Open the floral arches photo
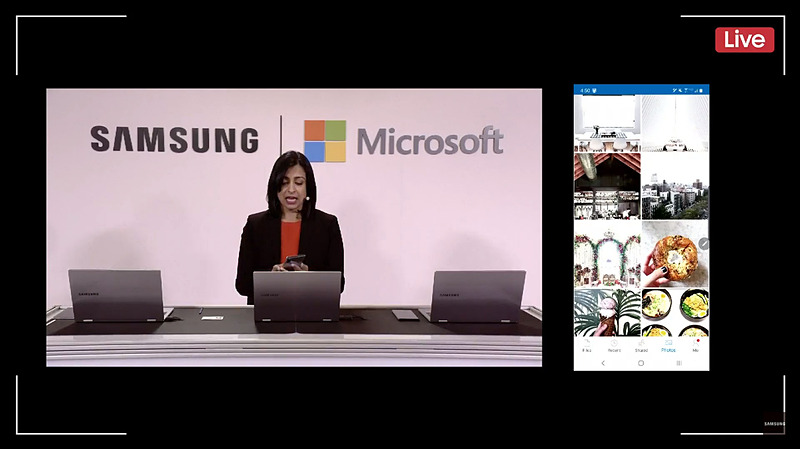 pyautogui.click(x=607, y=254)
